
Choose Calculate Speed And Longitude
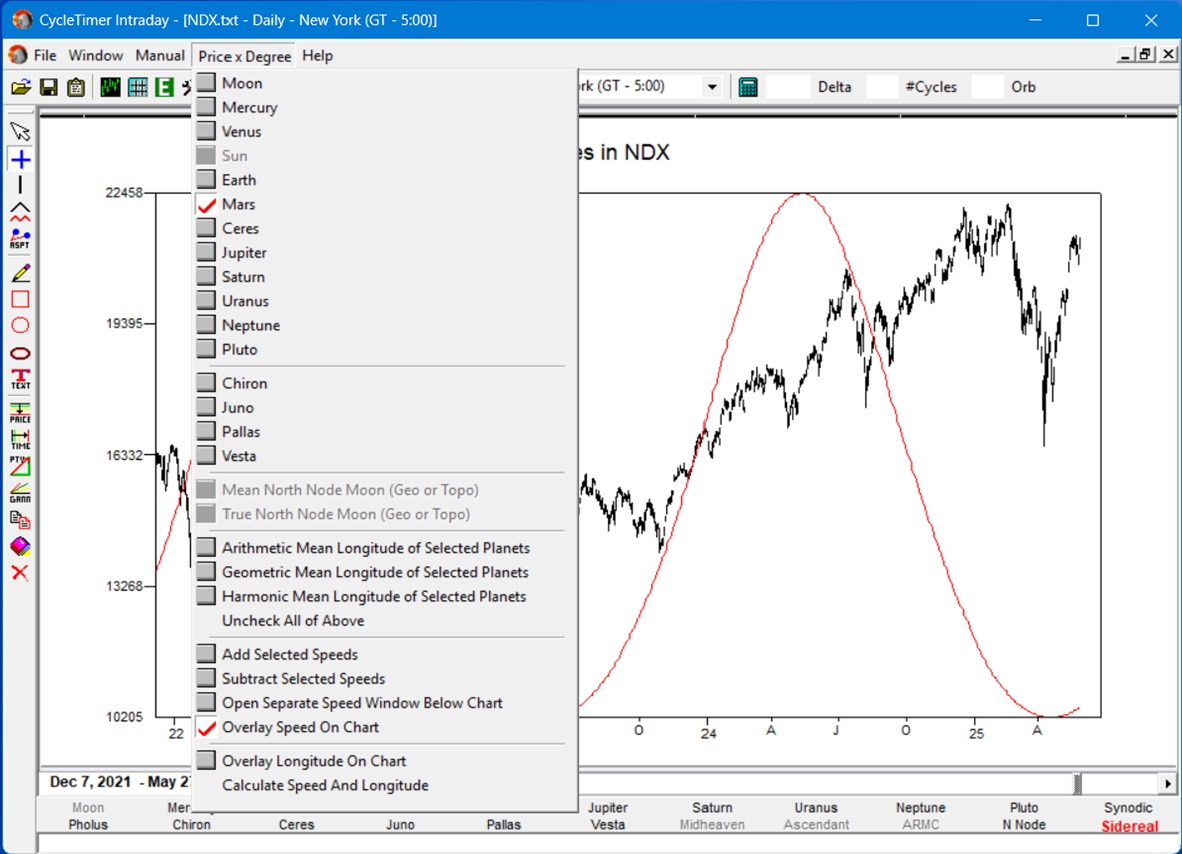coord(325,785)
